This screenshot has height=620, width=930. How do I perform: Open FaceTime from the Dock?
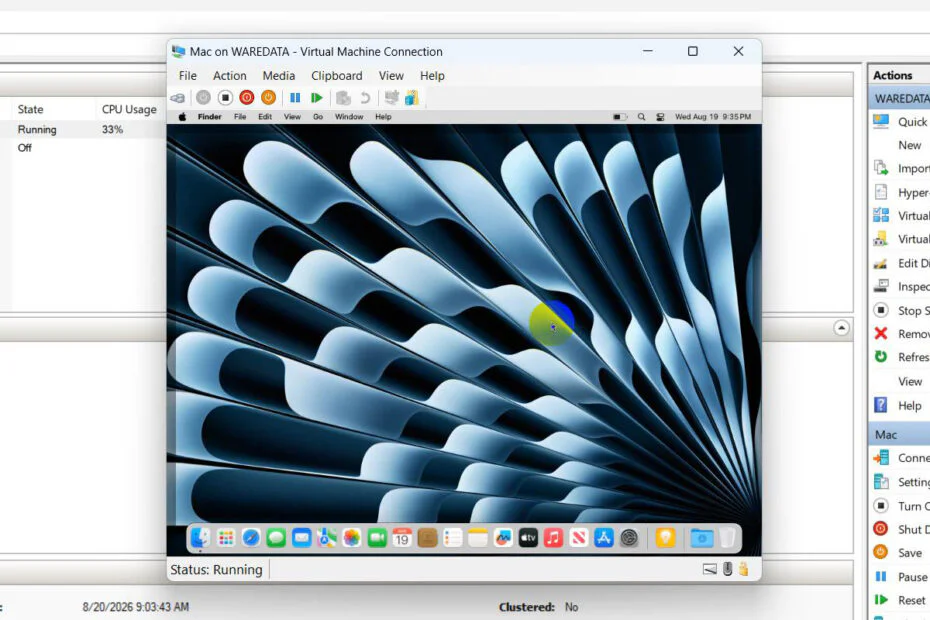click(377, 538)
